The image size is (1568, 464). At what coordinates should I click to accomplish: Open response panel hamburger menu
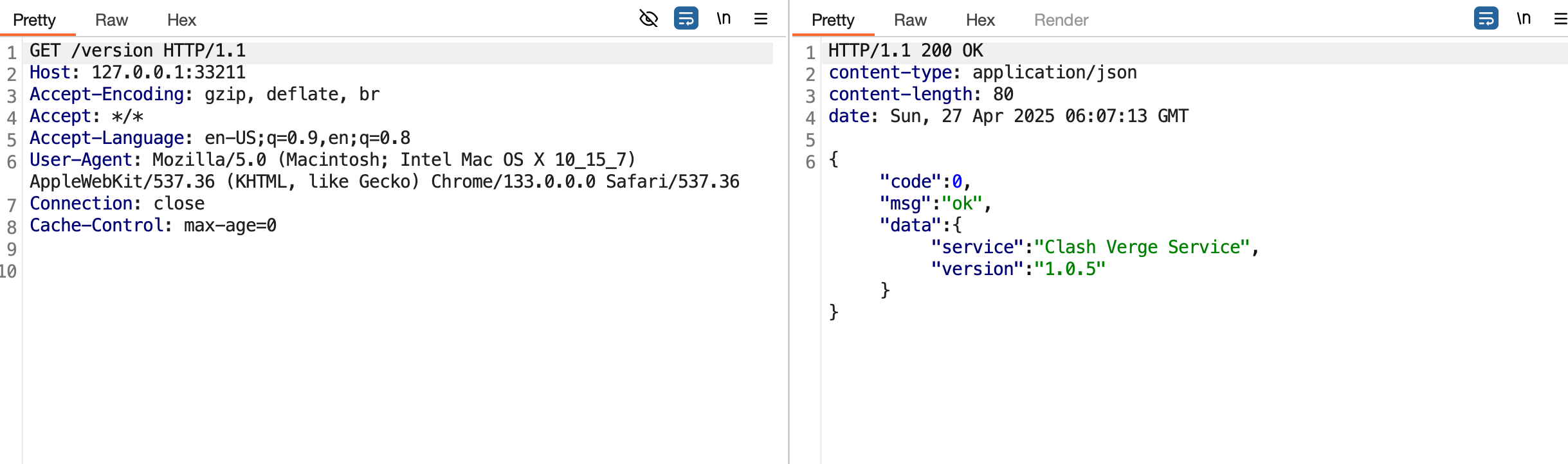click(1560, 19)
